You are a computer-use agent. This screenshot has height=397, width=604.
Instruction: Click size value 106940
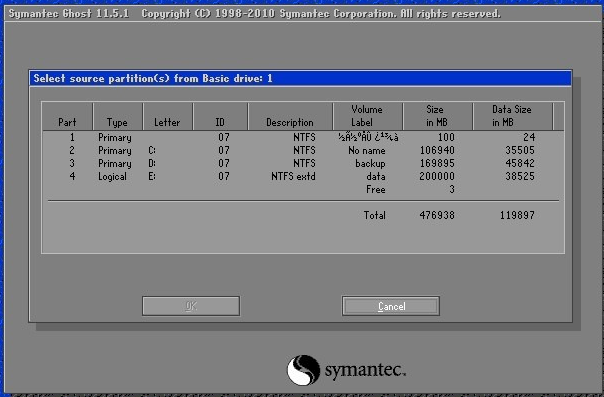click(x=437, y=150)
